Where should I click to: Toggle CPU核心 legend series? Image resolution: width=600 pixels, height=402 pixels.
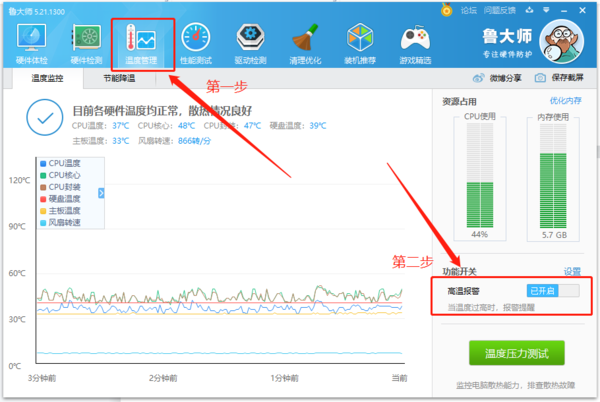[60, 175]
